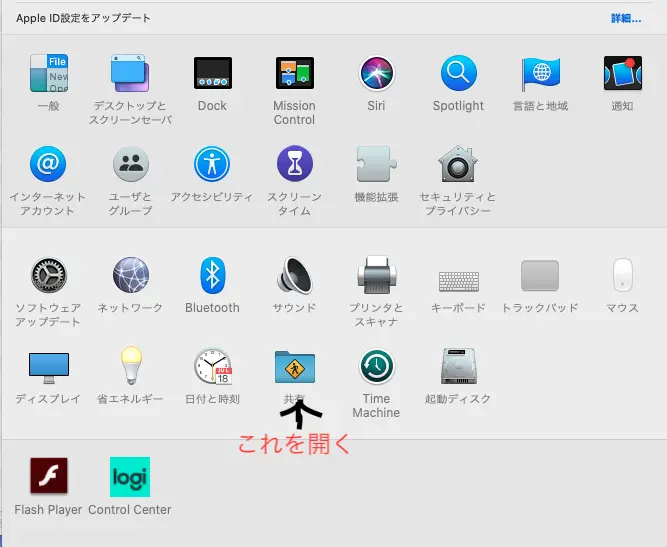Select the 一般 (General) preferences icon
The image size is (667, 547).
coord(49,73)
